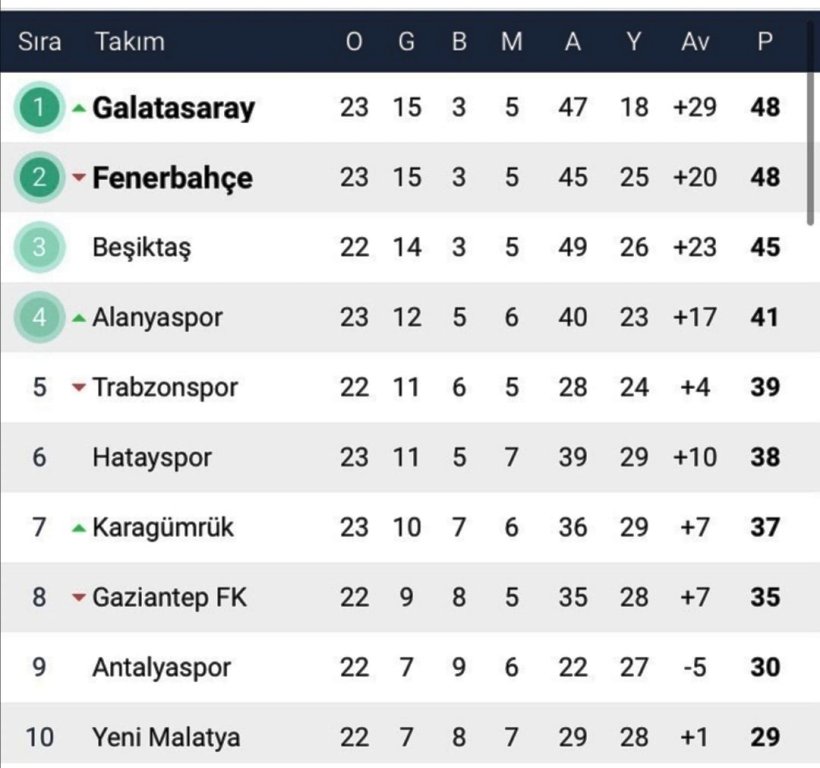Sort by the P points column header

pos(765,41)
